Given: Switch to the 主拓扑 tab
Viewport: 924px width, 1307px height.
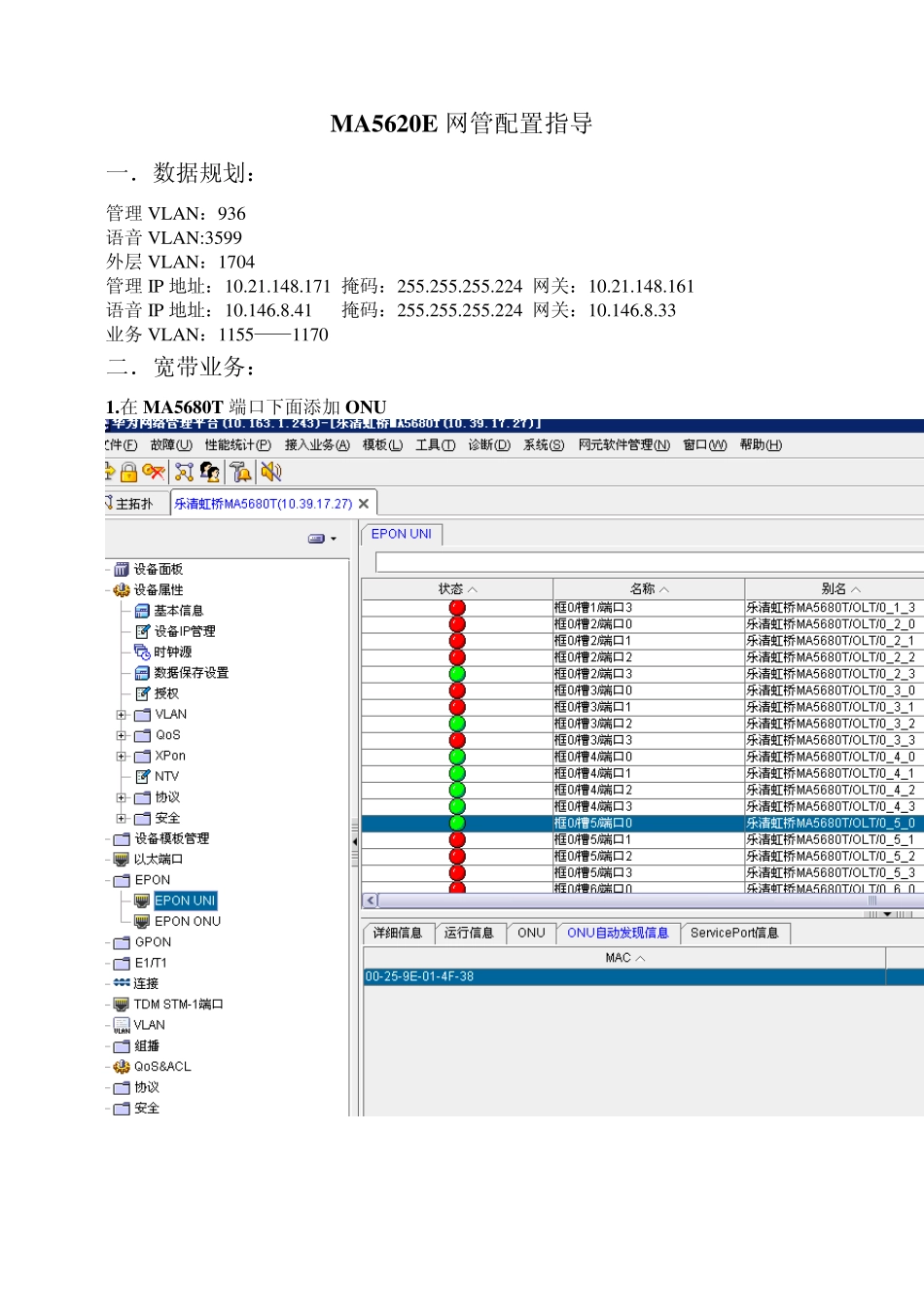Looking at the screenshot, I should (x=135, y=504).
